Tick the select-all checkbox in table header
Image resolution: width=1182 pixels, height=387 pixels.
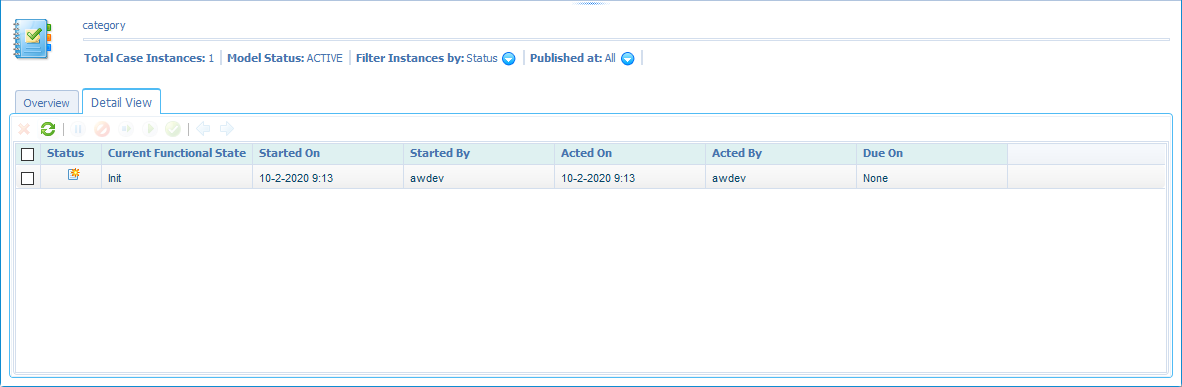coord(28,154)
